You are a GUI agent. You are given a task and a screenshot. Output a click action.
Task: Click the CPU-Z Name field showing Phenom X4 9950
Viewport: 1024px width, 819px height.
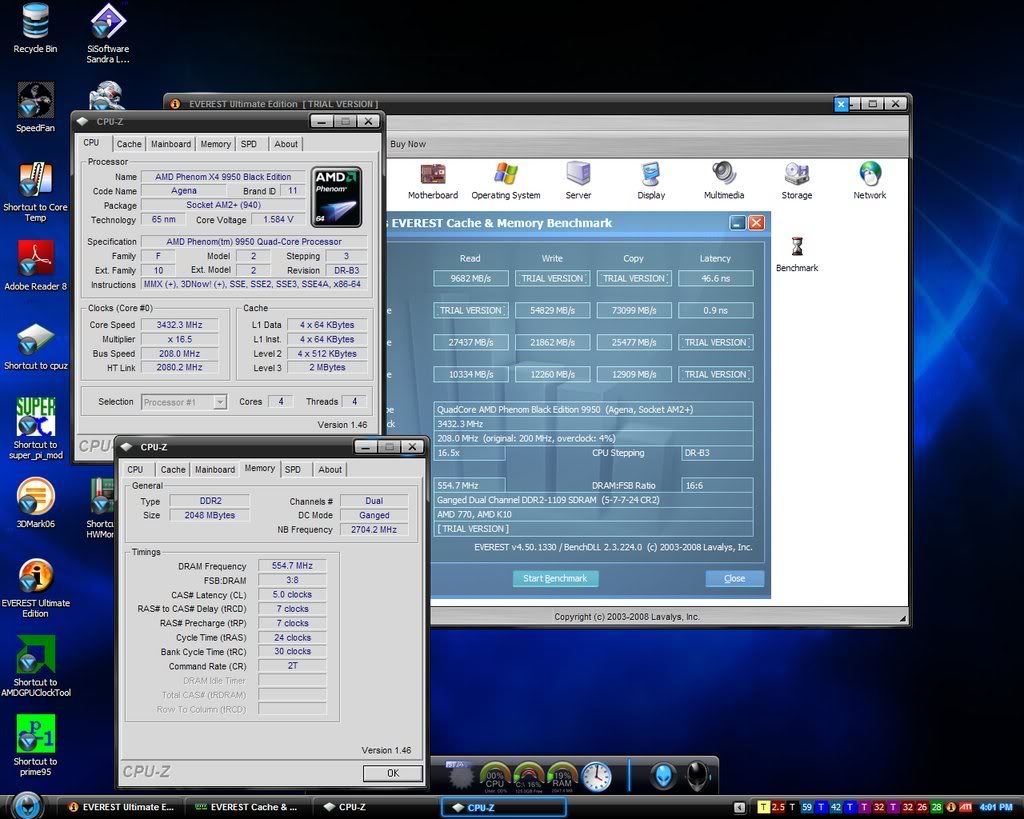point(223,177)
